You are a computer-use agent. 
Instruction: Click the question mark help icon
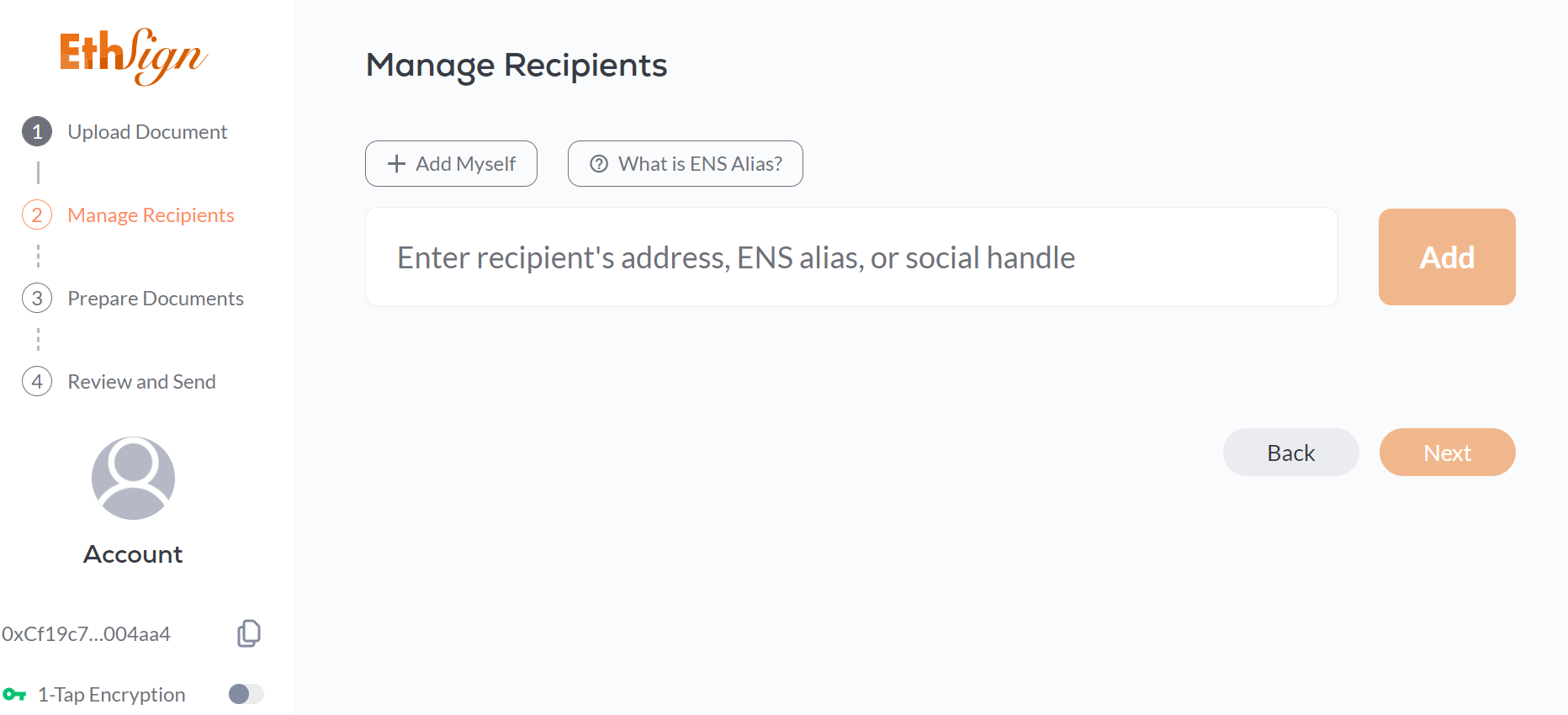click(599, 164)
